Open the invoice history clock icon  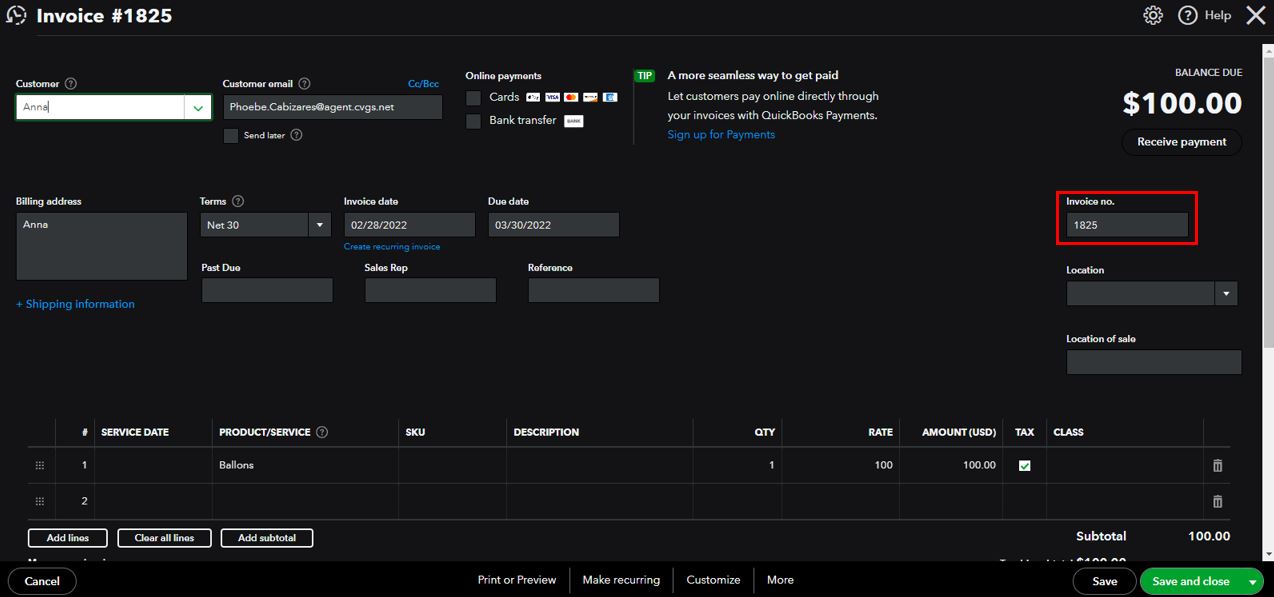click(x=16, y=16)
